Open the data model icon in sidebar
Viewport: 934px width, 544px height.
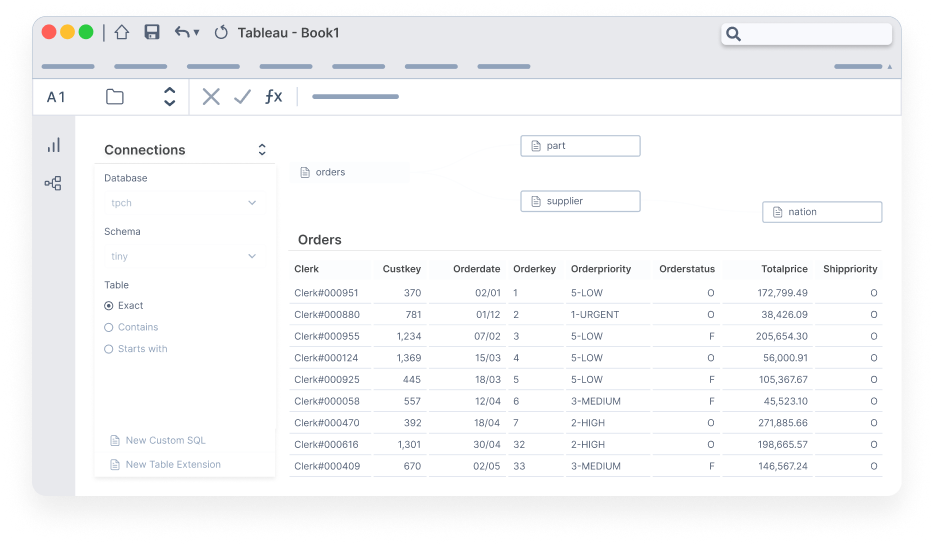tap(53, 183)
